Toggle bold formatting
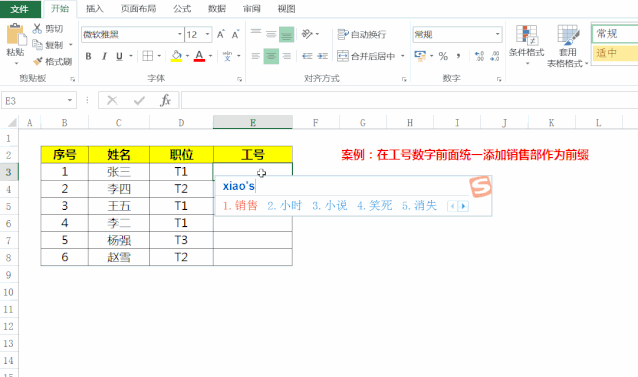Screen dimensions: 638x377 88,56
